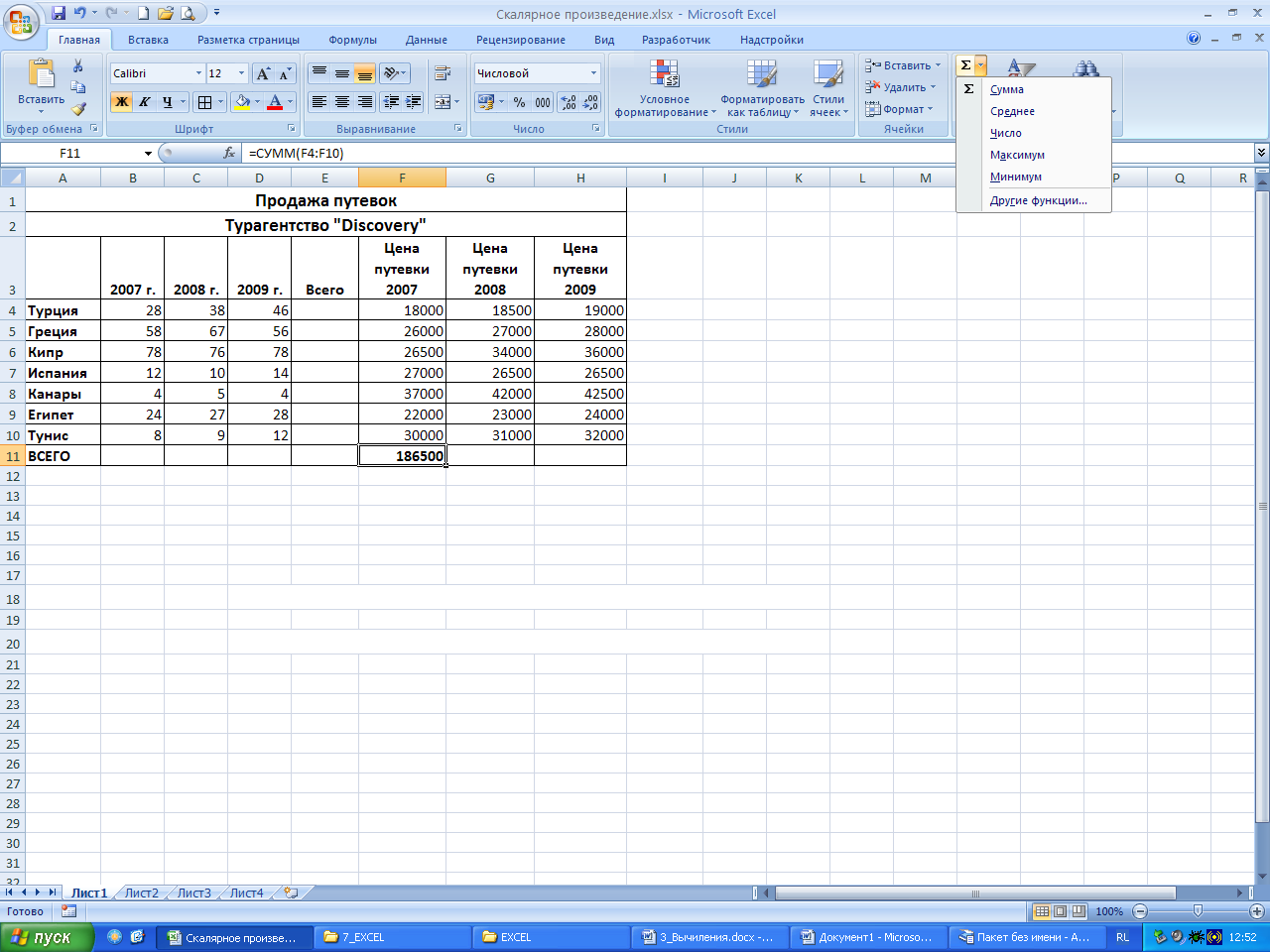1270x952 pixels.
Task: Adjust the zoom slider handle
Action: pyautogui.click(x=1198, y=911)
